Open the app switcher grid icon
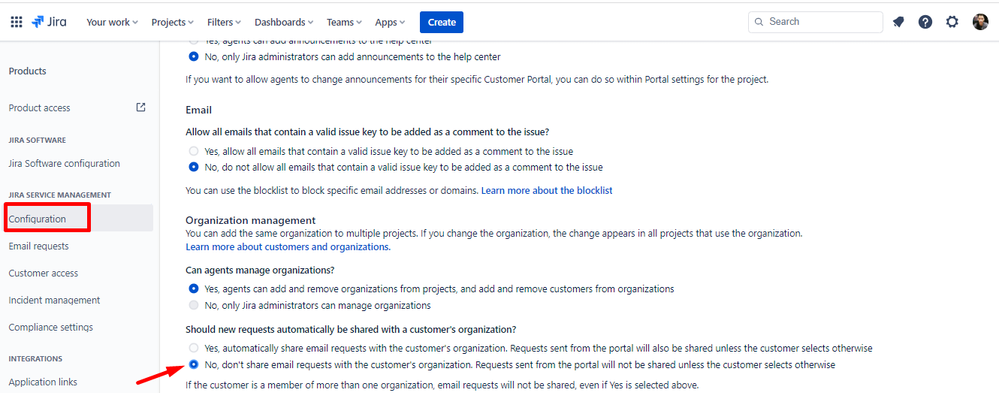Viewport: 999px width, 393px height. click(17, 22)
